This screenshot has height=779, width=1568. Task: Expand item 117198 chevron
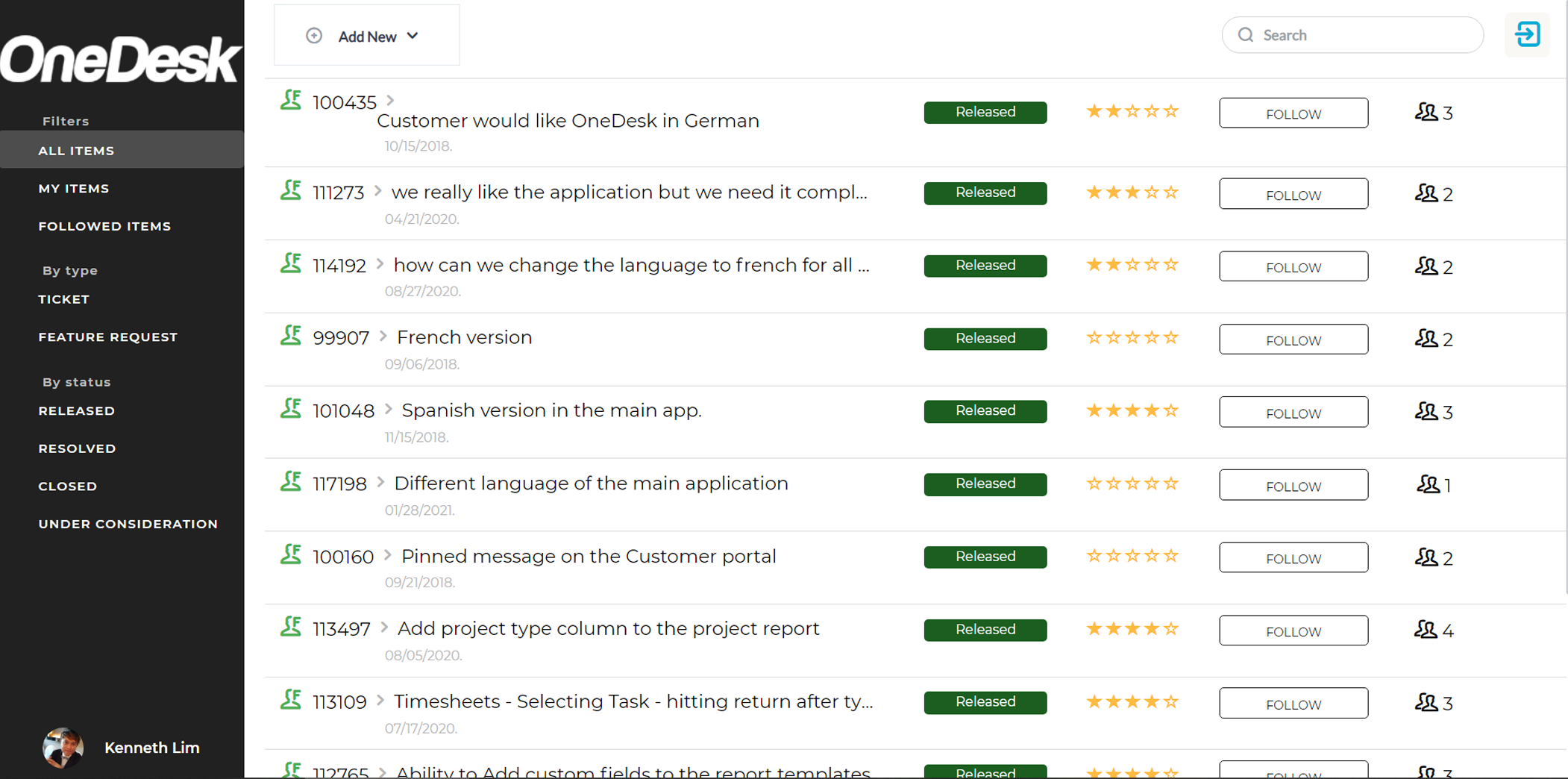click(x=381, y=482)
